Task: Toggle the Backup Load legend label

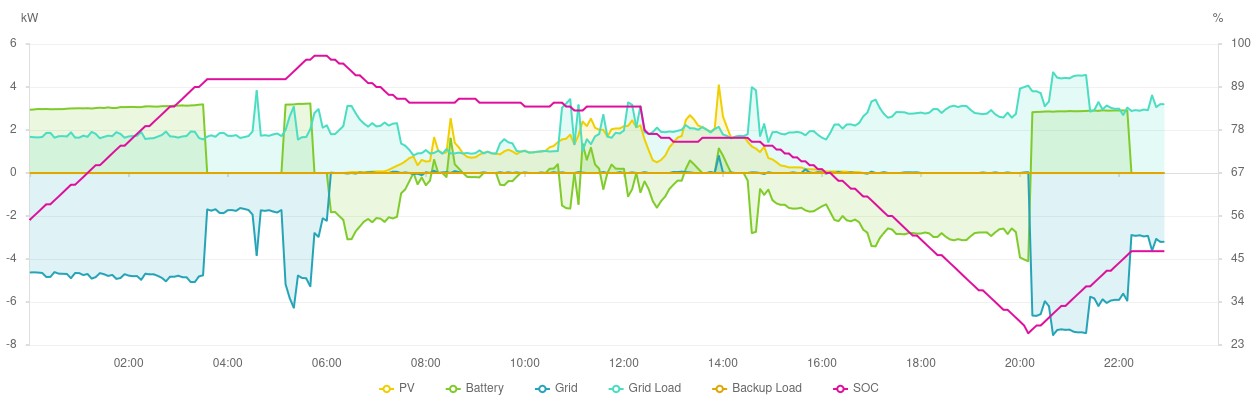Action: coord(766,388)
